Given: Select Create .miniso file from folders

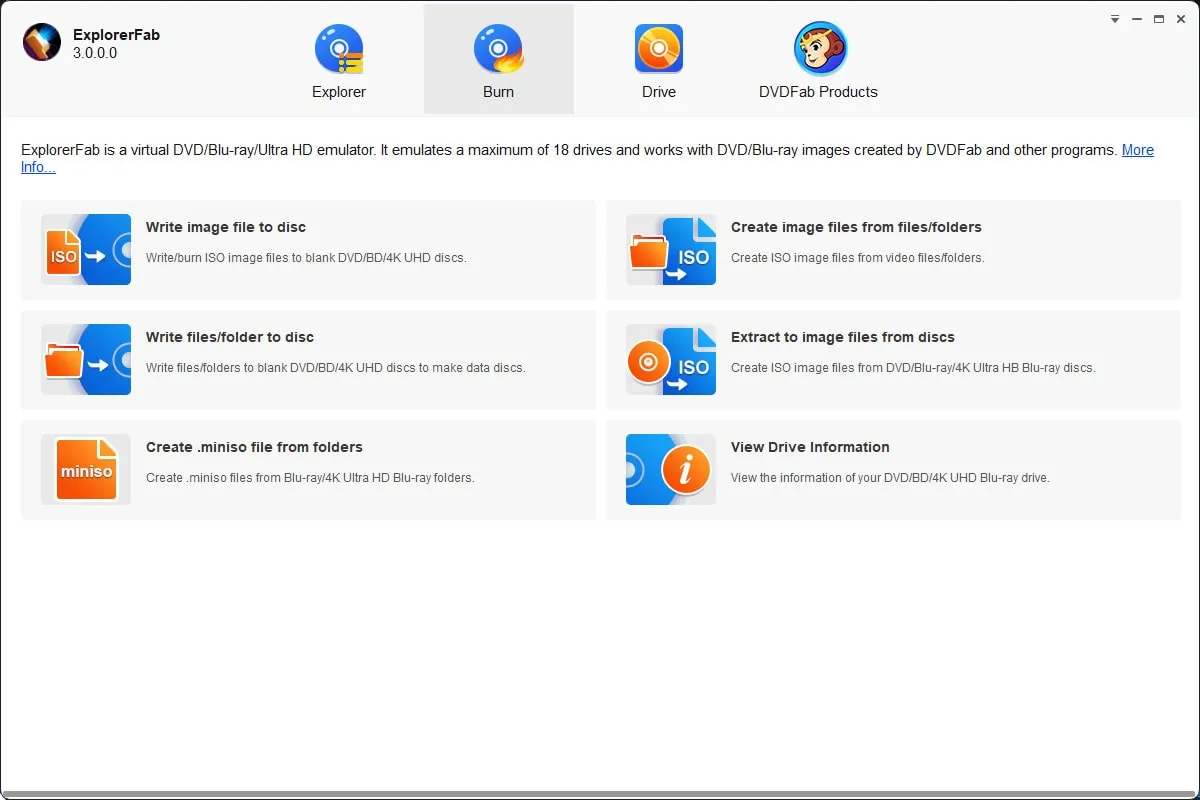Looking at the screenshot, I should point(254,447).
